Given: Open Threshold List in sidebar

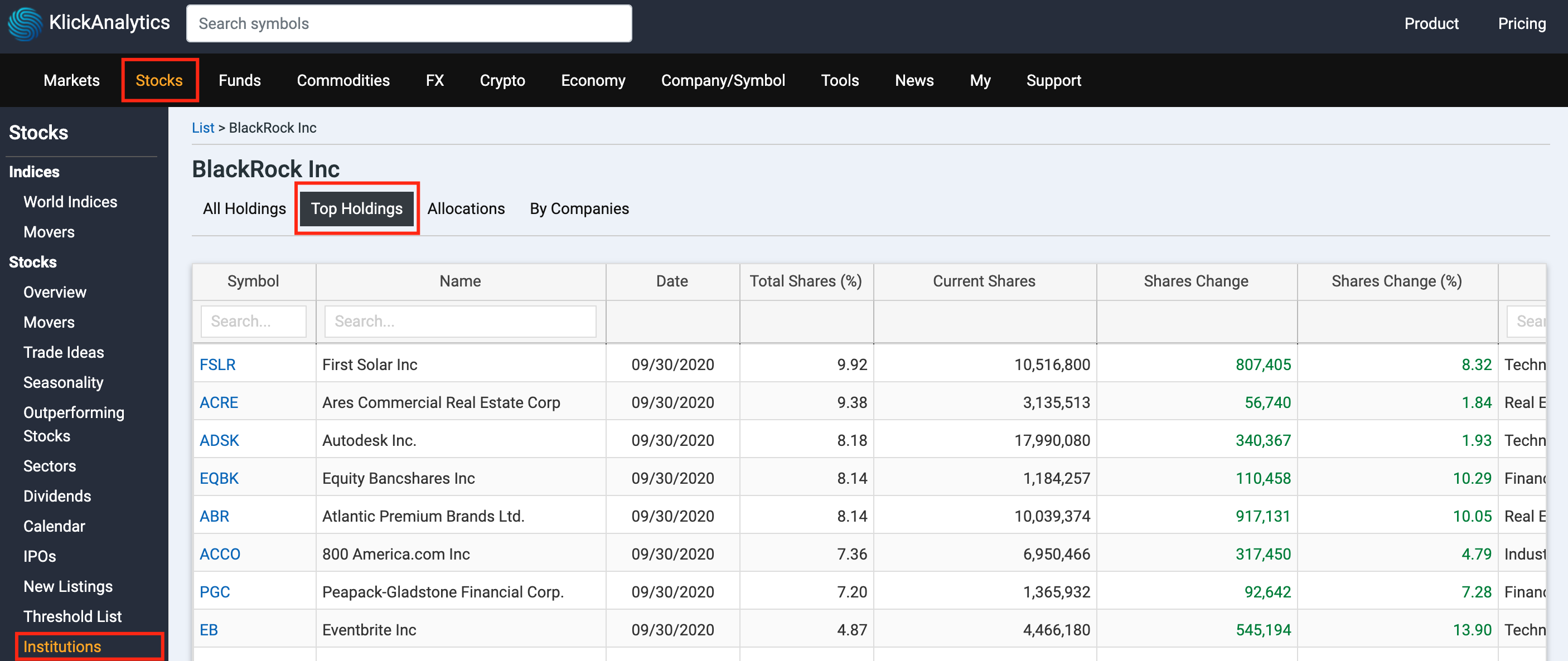Looking at the screenshot, I should tap(72, 616).
